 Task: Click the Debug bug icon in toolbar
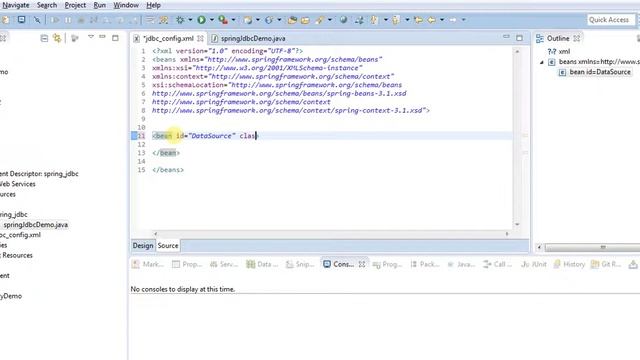[x=180, y=20]
